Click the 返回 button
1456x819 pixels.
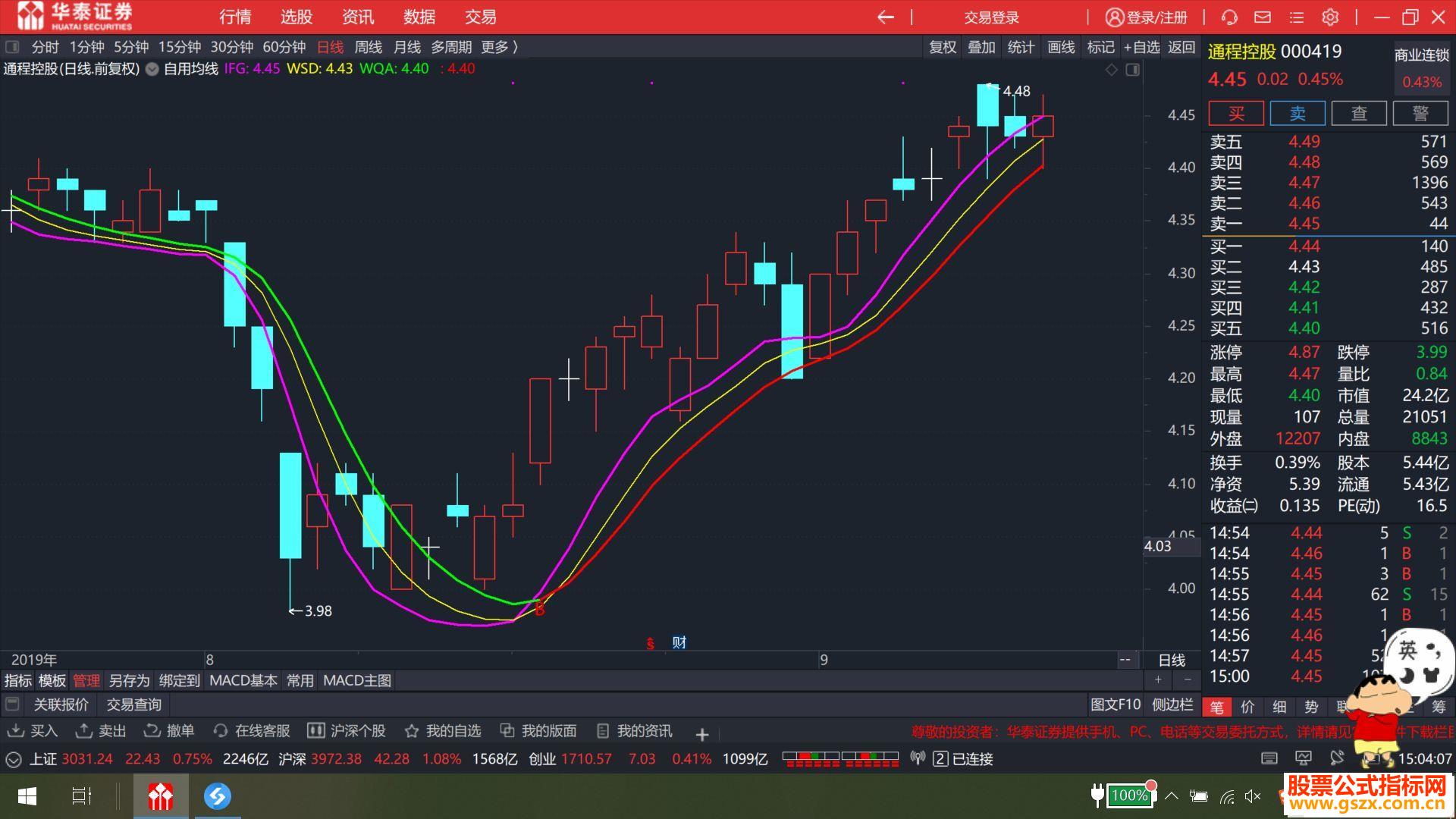tap(1181, 47)
